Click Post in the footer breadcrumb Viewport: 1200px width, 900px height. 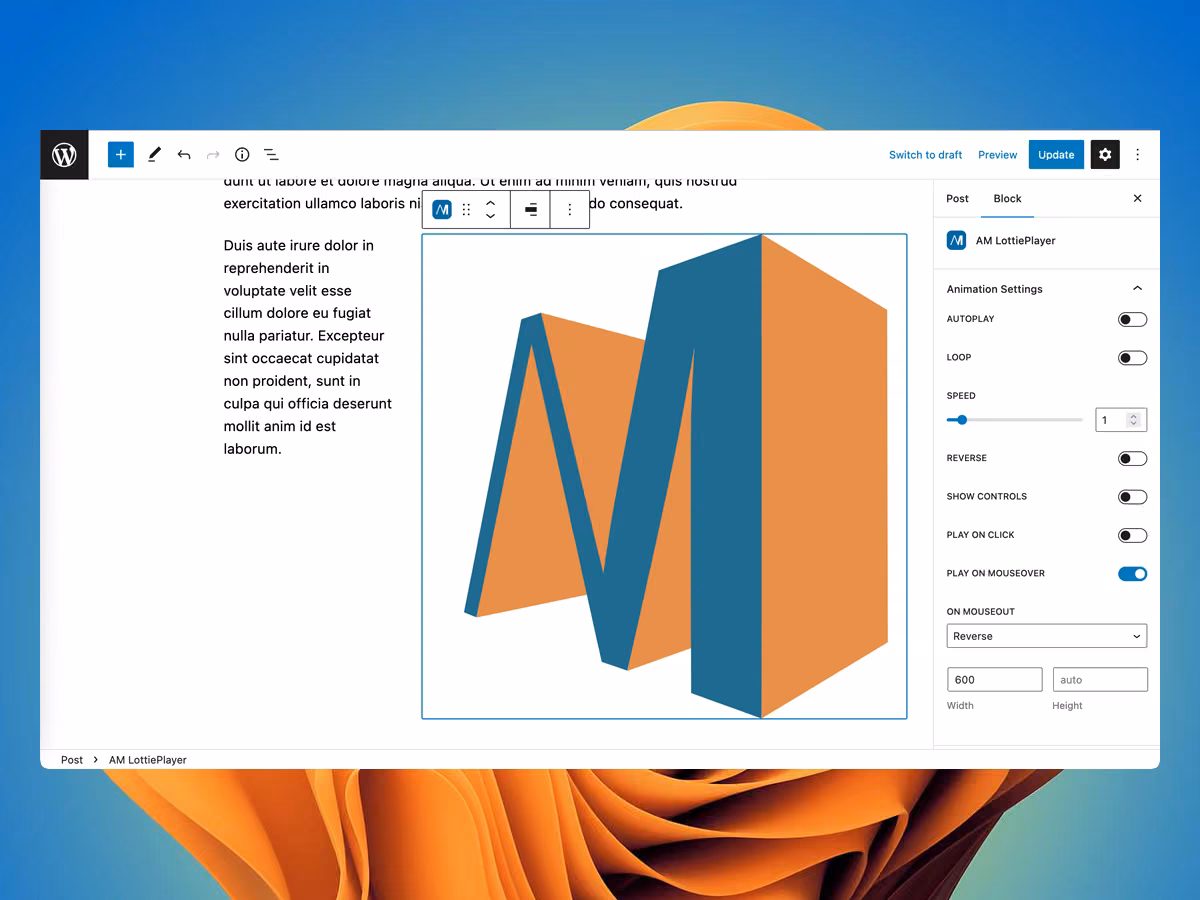click(72, 760)
